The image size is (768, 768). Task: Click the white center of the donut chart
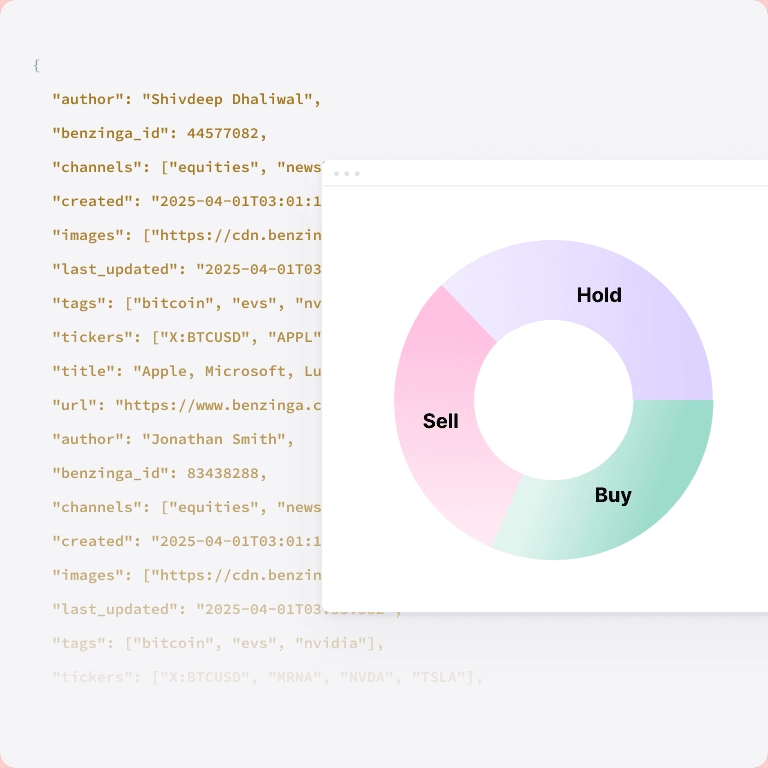pyautogui.click(x=553, y=399)
